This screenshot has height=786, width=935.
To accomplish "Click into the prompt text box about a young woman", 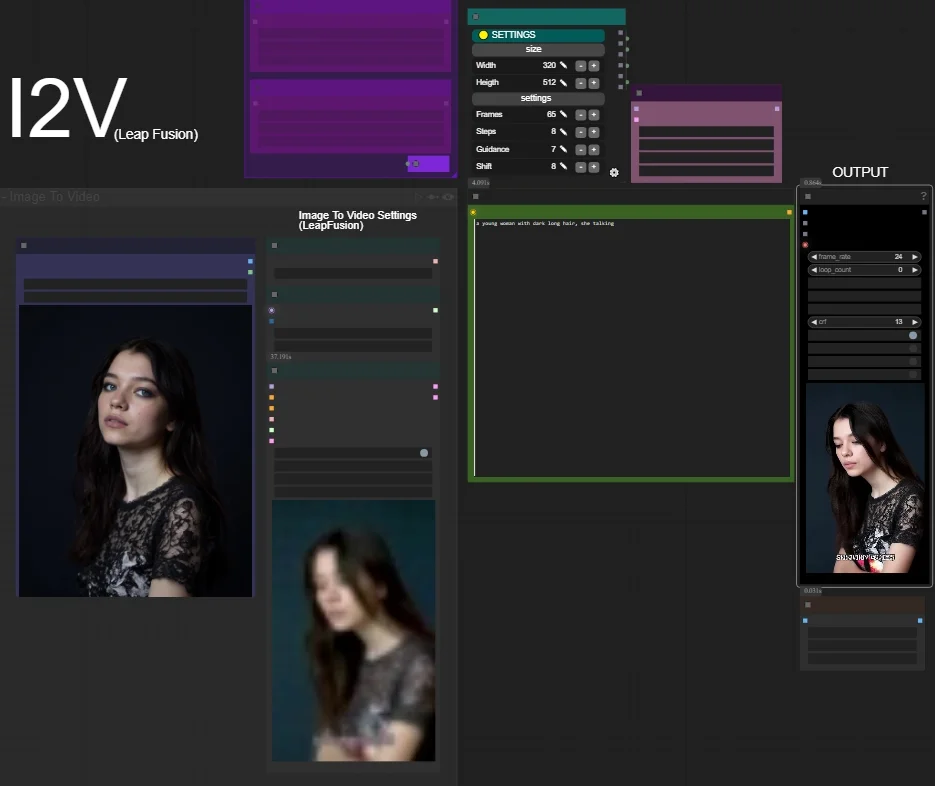I will pyautogui.click(x=632, y=348).
